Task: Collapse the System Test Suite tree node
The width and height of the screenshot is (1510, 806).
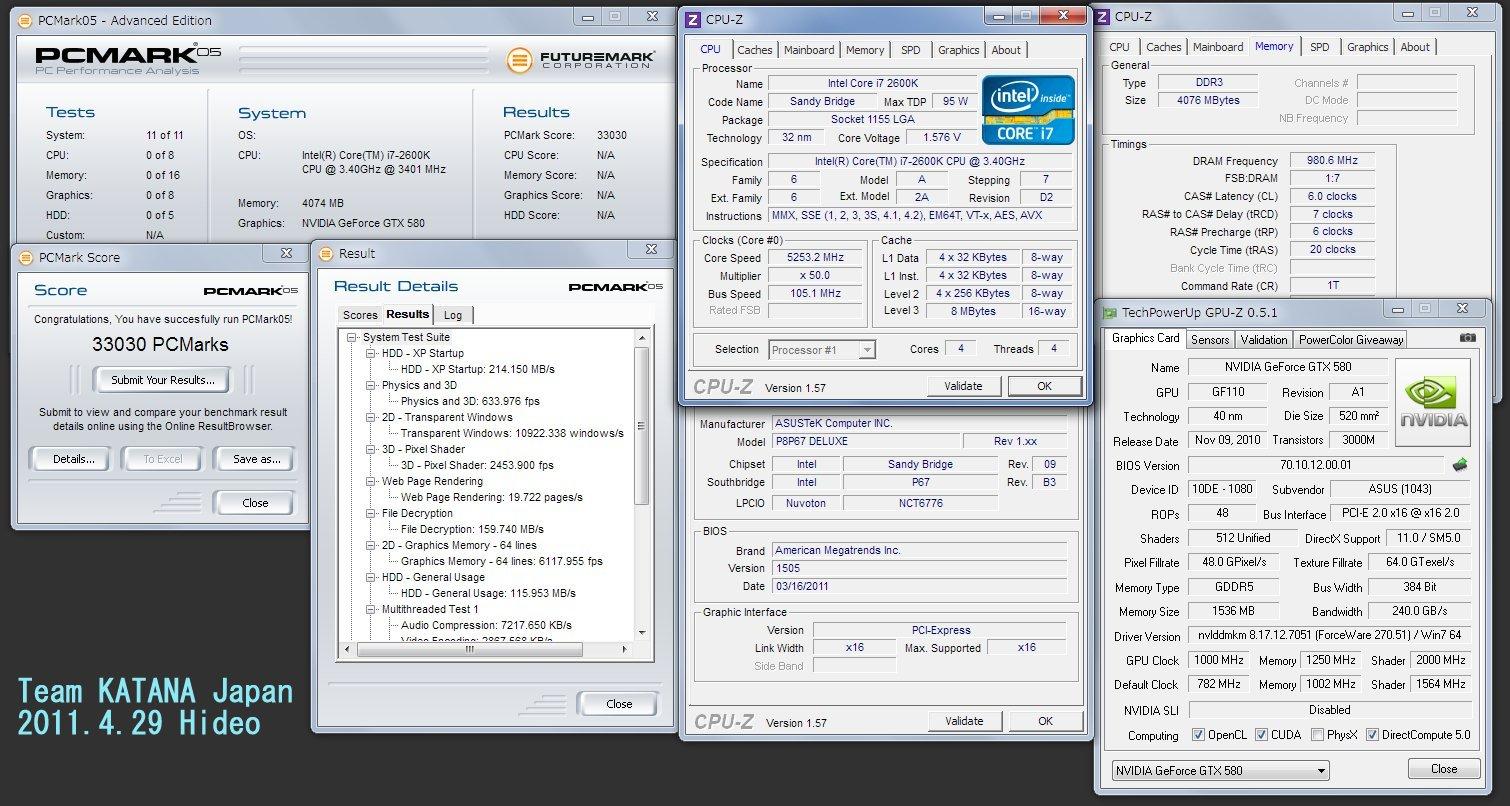Action: (x=352, y=338)
